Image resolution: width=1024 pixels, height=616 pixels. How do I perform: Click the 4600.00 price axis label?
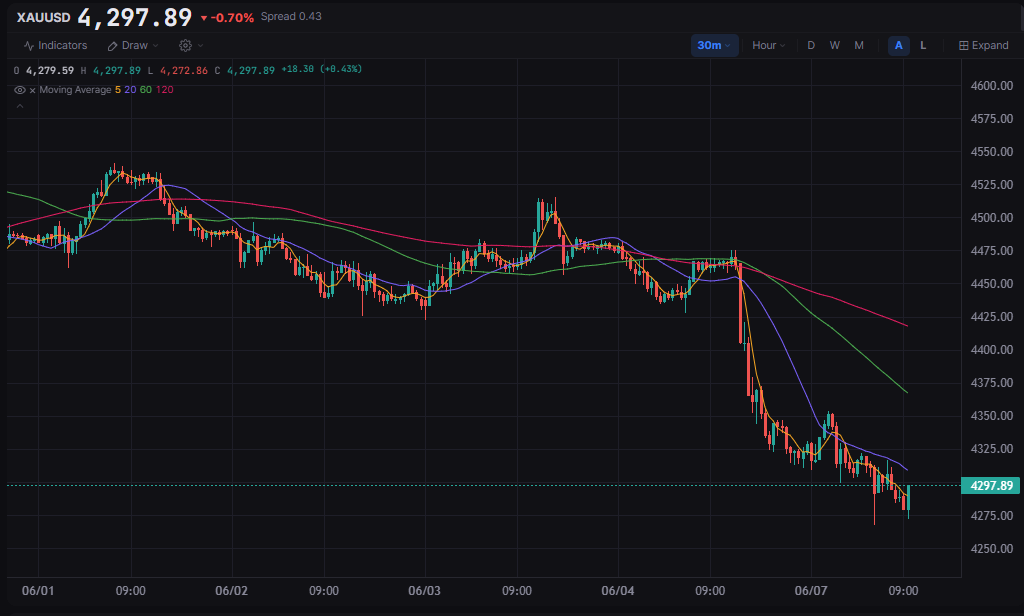coord(992,86)
